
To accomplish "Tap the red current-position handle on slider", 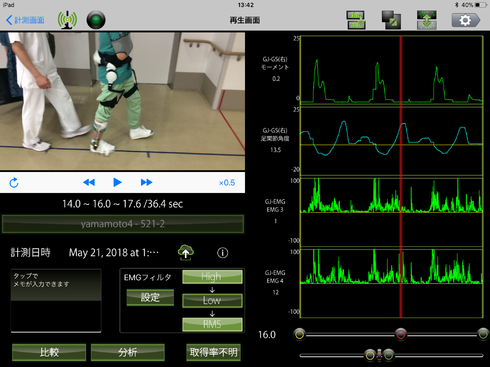I will 401,334.
